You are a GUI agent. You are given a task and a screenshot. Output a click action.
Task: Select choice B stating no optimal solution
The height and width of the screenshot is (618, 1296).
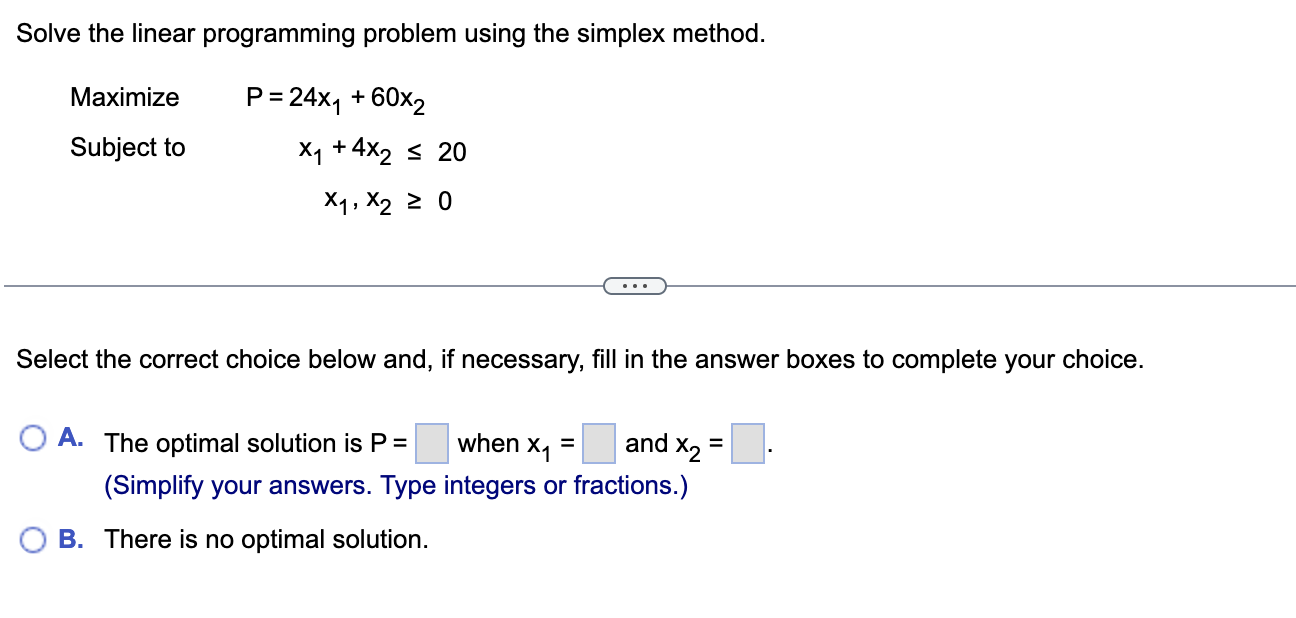pos(33,539)
